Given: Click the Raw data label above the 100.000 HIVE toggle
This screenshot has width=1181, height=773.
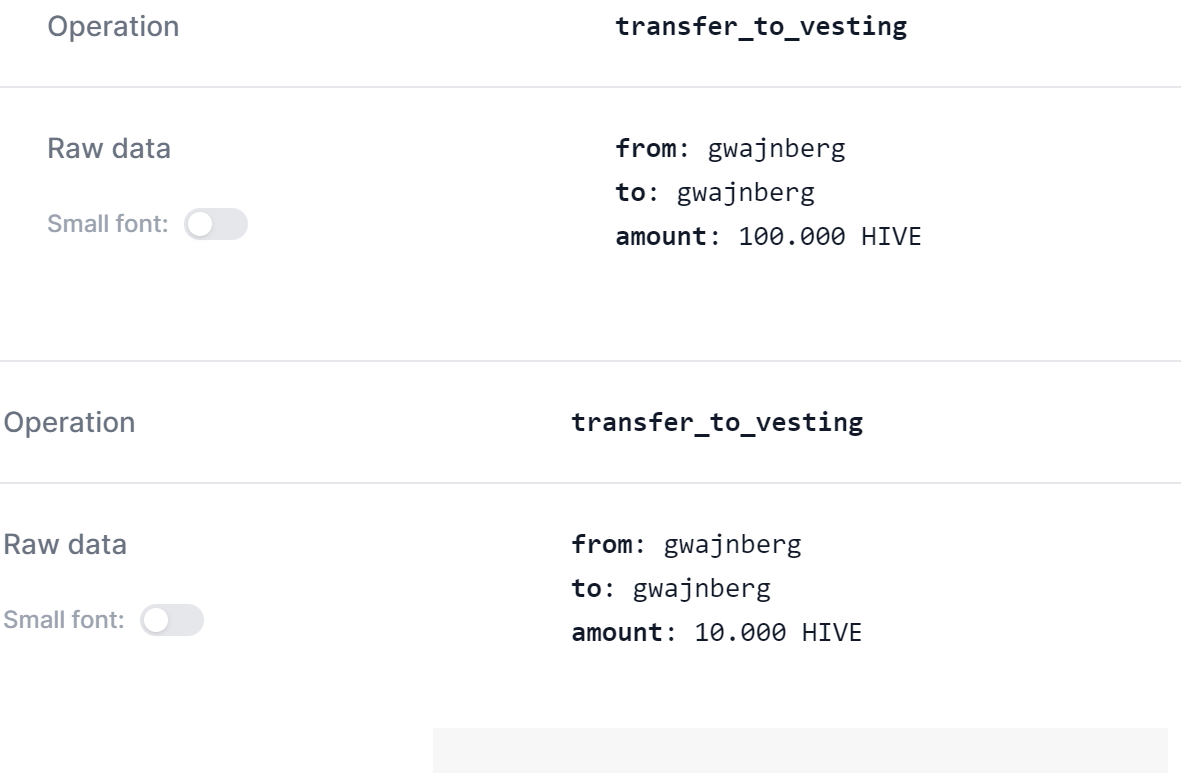Looking at the screenshot, I should 109,148.
